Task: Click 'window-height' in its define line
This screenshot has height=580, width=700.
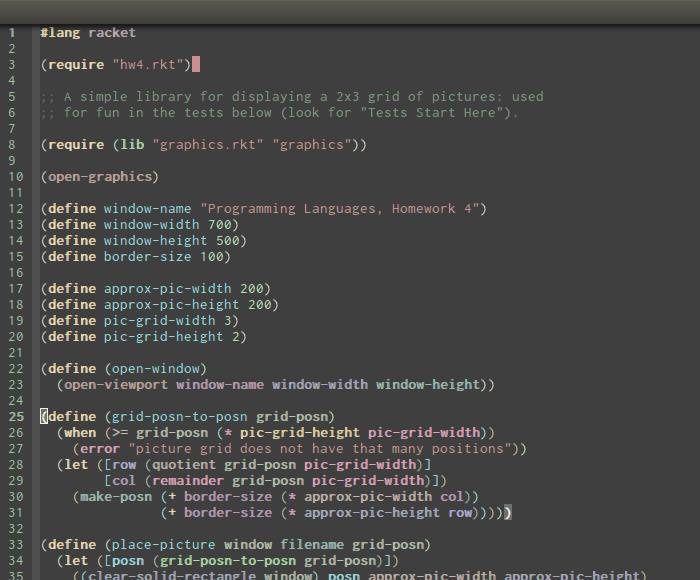Action: point(156,241)
